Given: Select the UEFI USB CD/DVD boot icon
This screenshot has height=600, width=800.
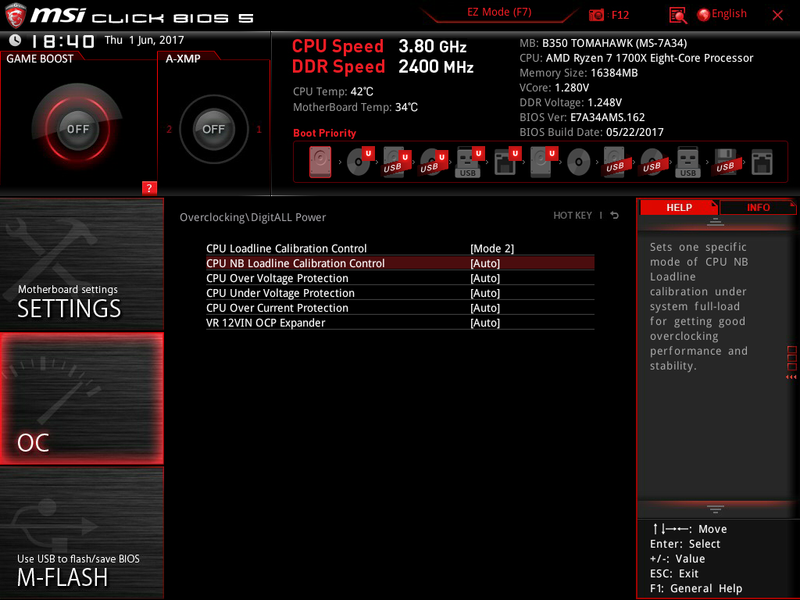Looking at the screenshot, I should pyautogui.click(x=433, y=162).
